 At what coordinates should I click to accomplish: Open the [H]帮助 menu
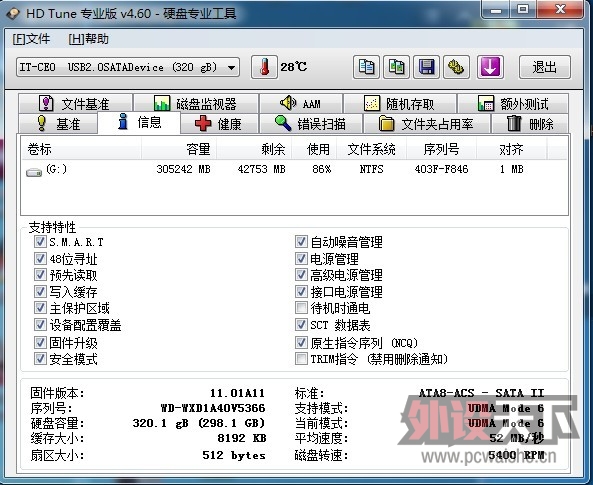pyautogui.click(x=88, y=39)
